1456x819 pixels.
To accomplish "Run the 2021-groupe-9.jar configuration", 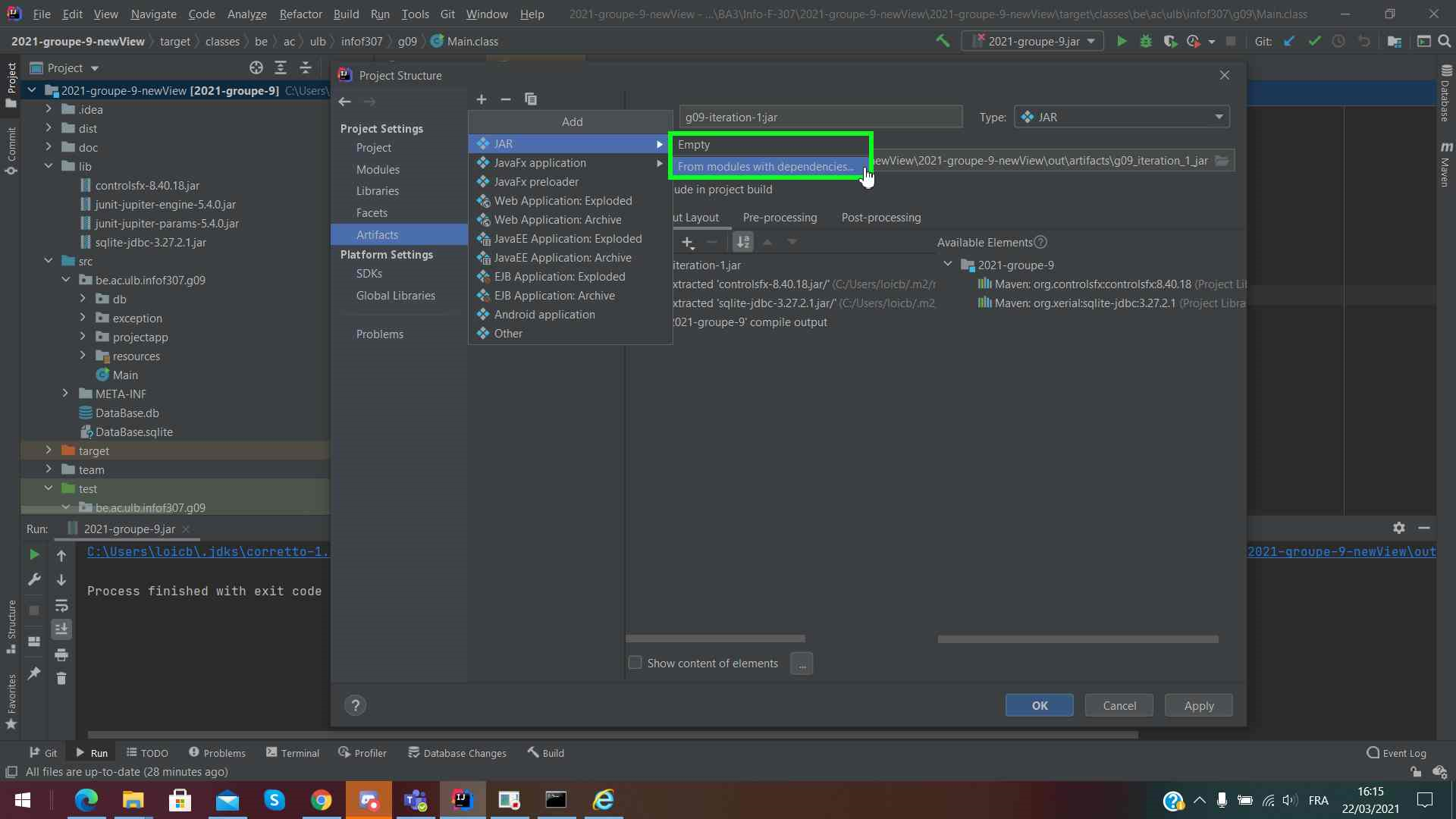I will (1121, 42).
